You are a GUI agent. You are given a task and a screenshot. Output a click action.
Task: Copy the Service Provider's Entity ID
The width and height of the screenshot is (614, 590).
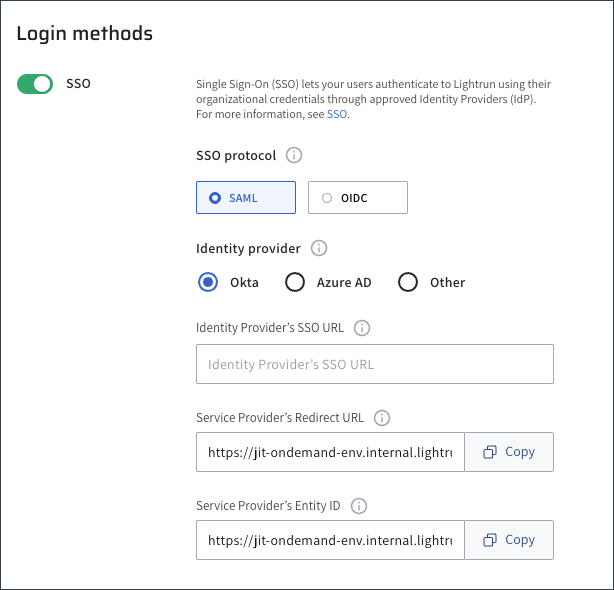tap(509, 540)
